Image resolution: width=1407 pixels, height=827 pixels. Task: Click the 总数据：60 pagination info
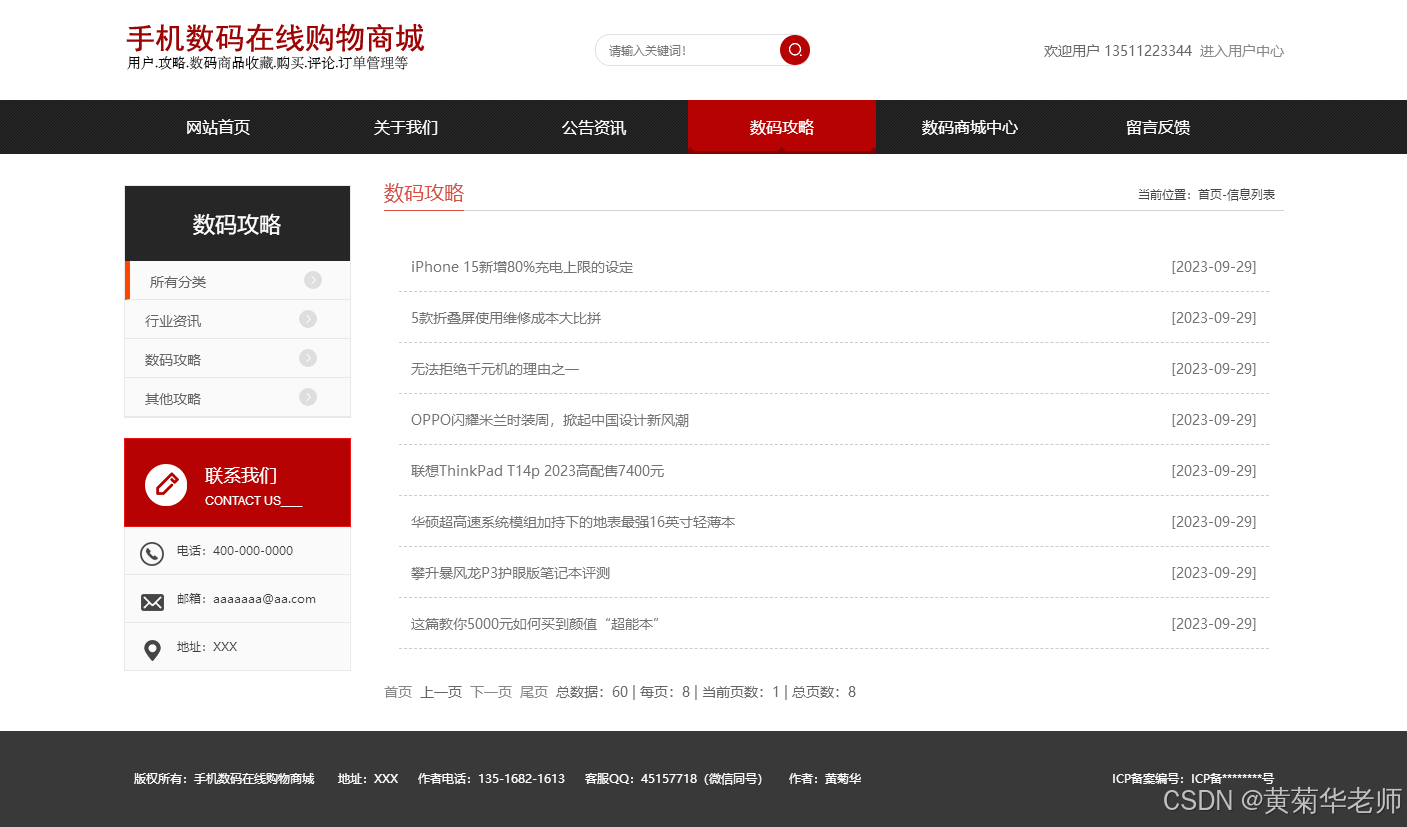pos(592,692)
